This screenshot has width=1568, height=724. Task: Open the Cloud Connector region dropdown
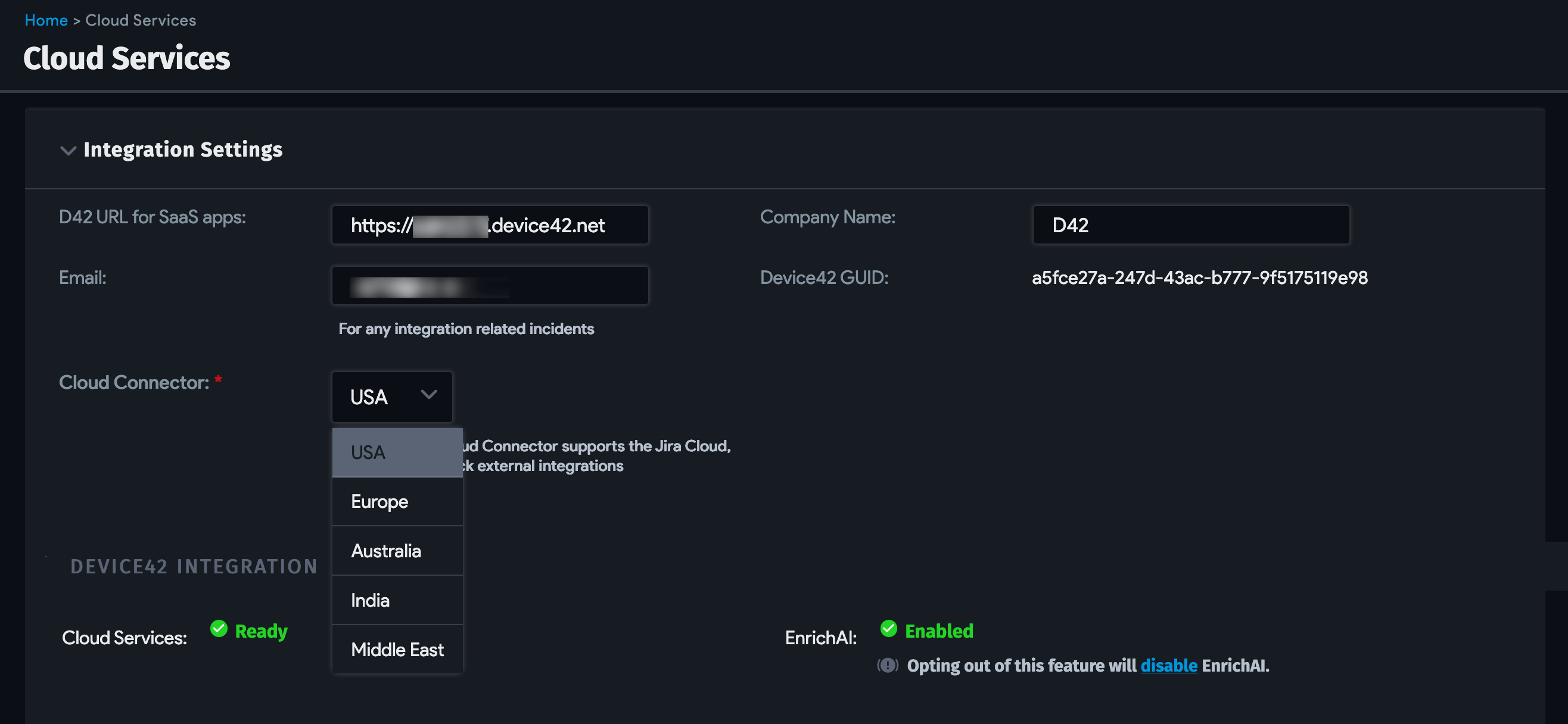(x=391, y=397)
